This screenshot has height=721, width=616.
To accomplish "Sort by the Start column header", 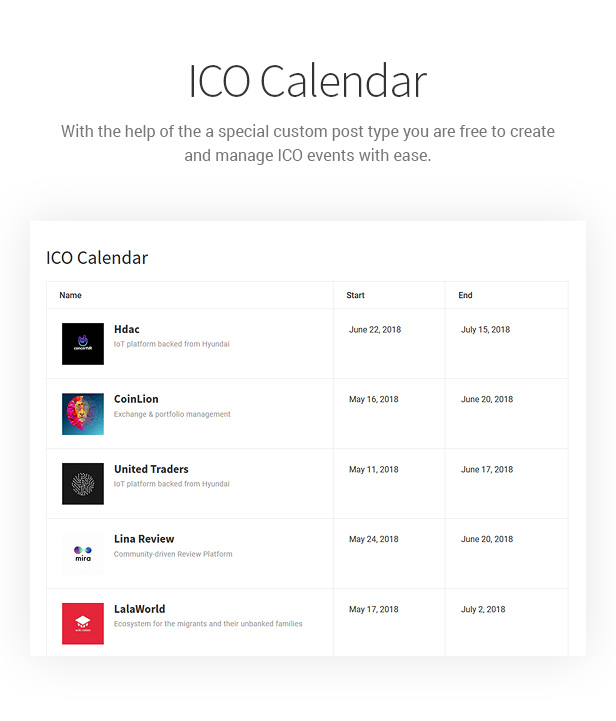I will pyautogui.click(x=356, y=296).
